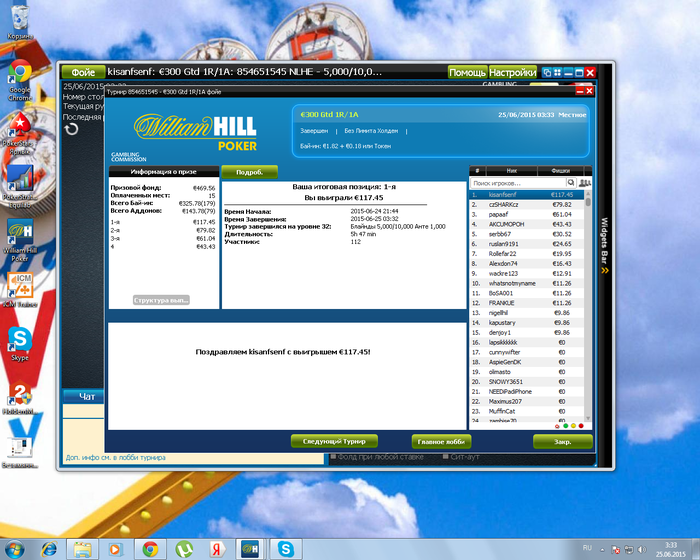Click the Следующий Турнир button
Screen dimensions: 700x560
(x=334, y=441)
